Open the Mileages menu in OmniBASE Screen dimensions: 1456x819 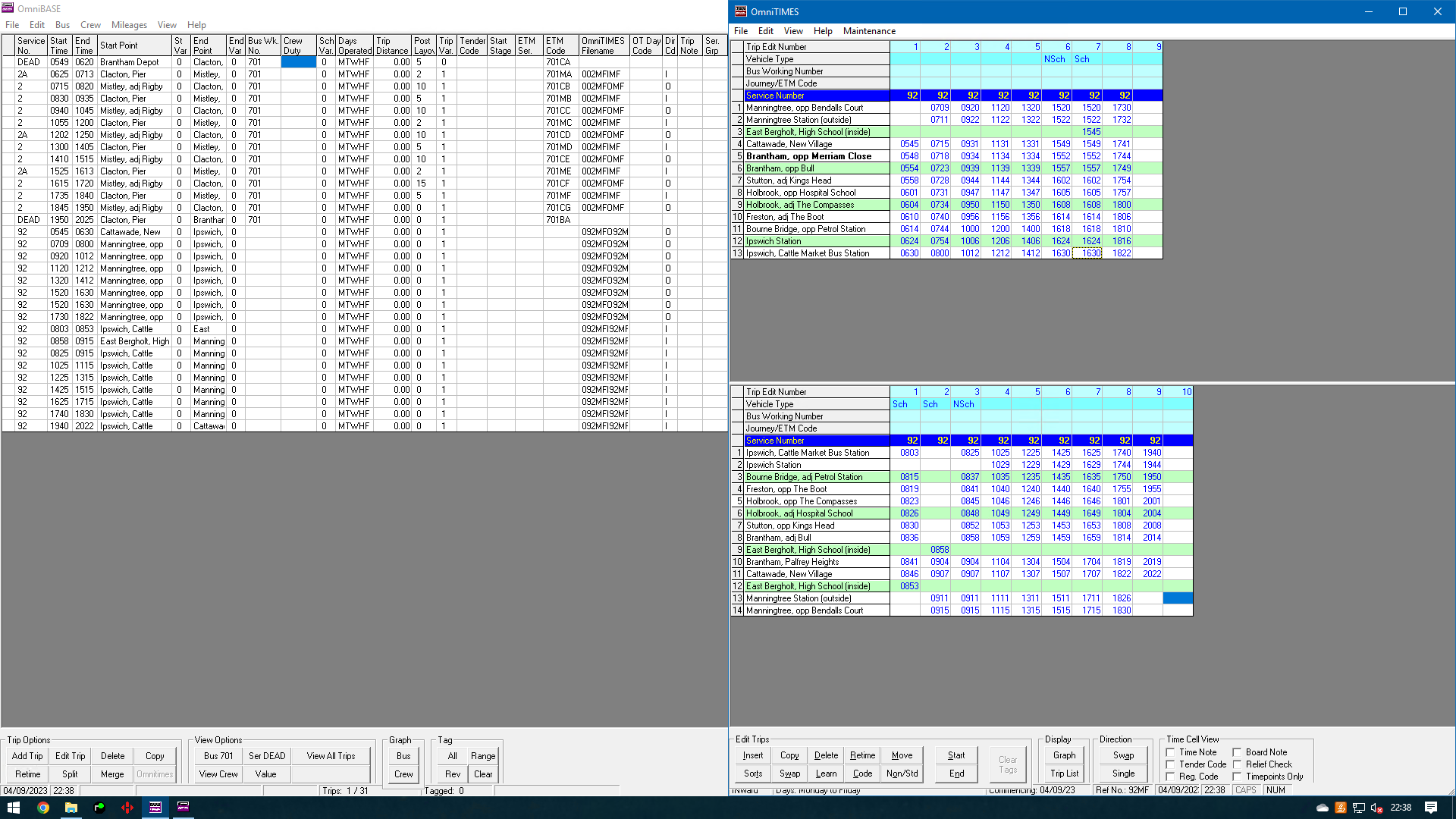[129, 25]
